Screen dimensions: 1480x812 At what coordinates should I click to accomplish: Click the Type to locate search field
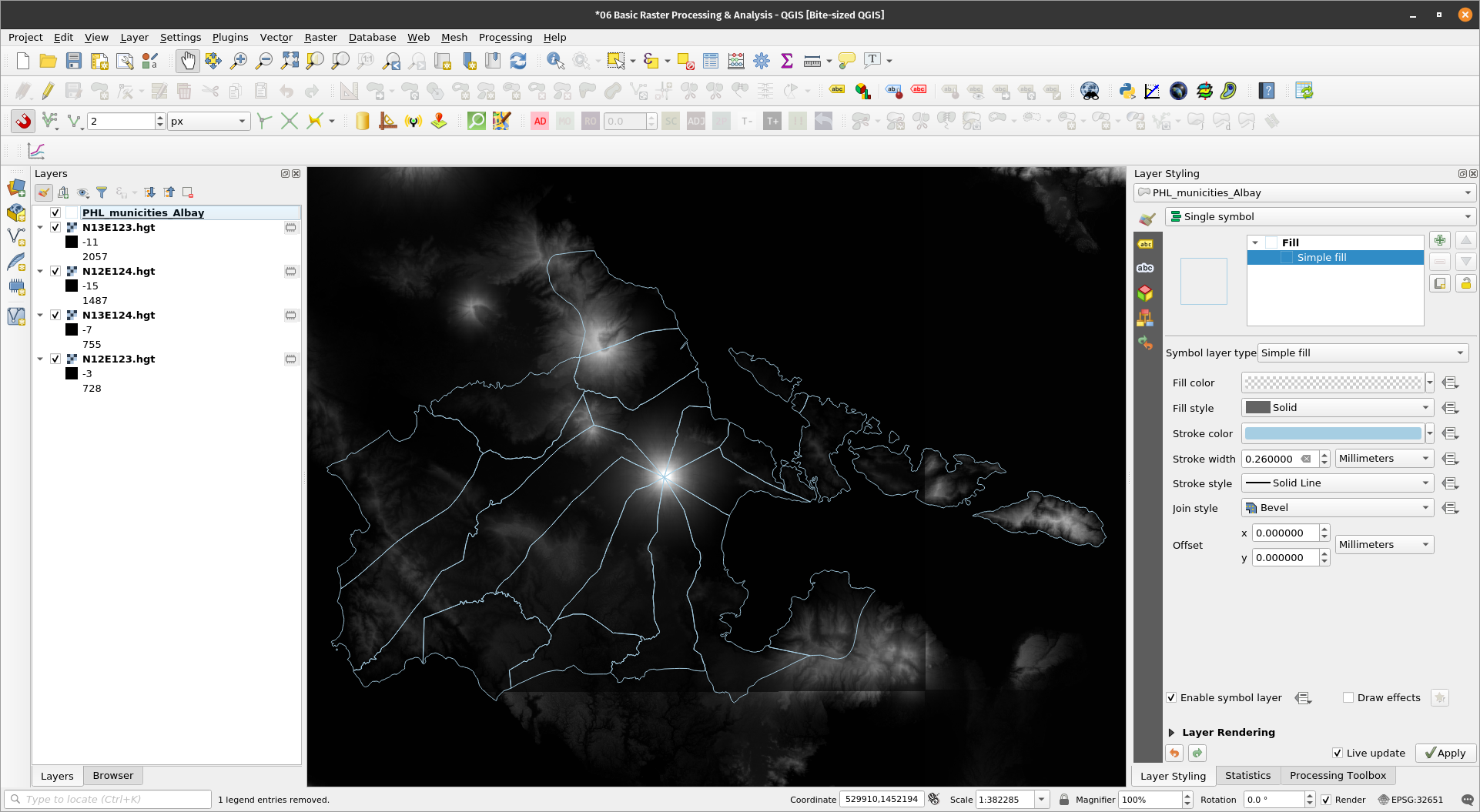108,800
